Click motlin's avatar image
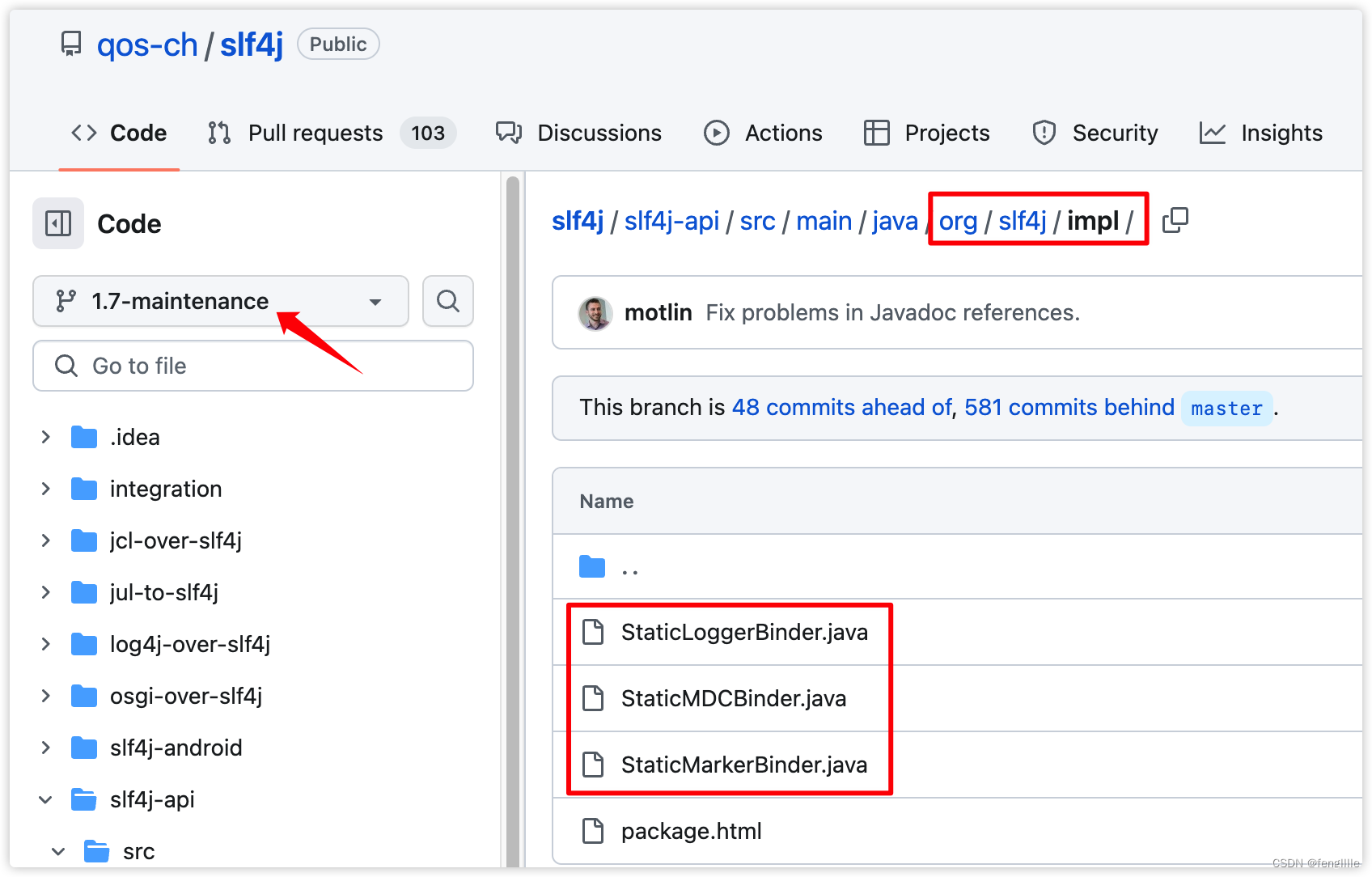Screen dimensions: 1372x877 (x=595, y=313)
